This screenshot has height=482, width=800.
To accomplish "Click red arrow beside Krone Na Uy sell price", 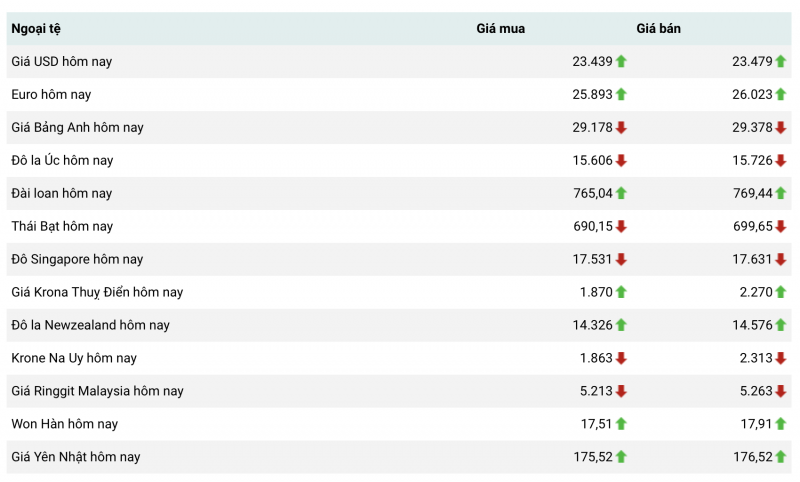I will coord(781,358).
